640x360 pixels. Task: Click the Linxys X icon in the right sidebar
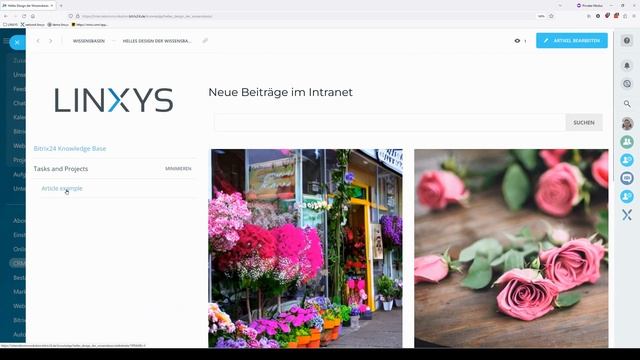pyautogui.click(x=627, y=215)
